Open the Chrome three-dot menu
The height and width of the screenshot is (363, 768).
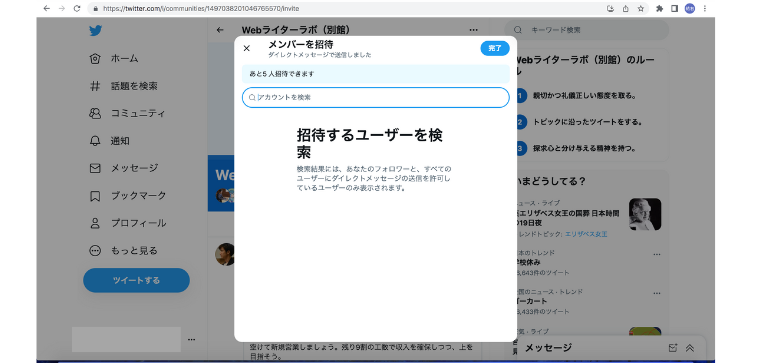(x=705, y=8)
